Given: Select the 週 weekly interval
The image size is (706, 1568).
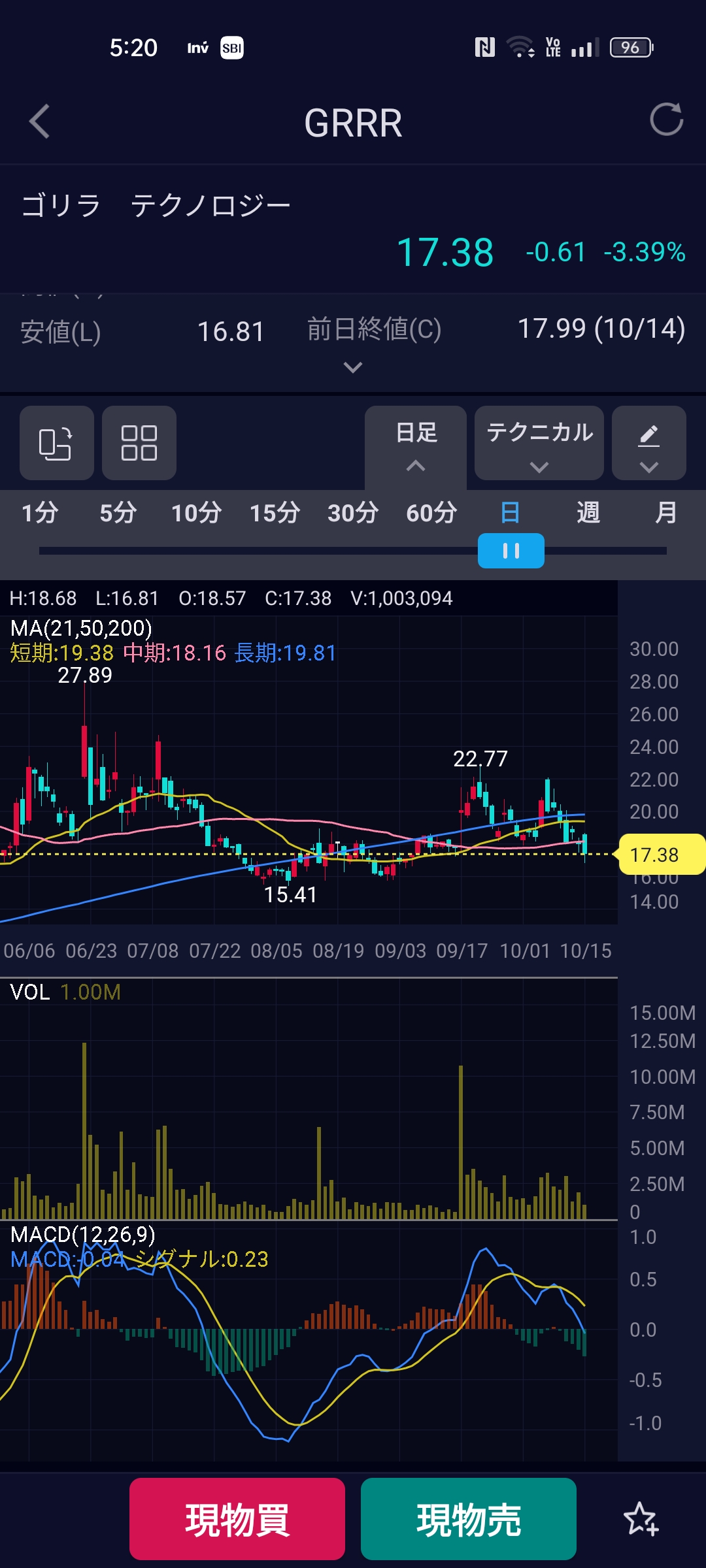Looking at the screenshot, I should tap(588, 513).
